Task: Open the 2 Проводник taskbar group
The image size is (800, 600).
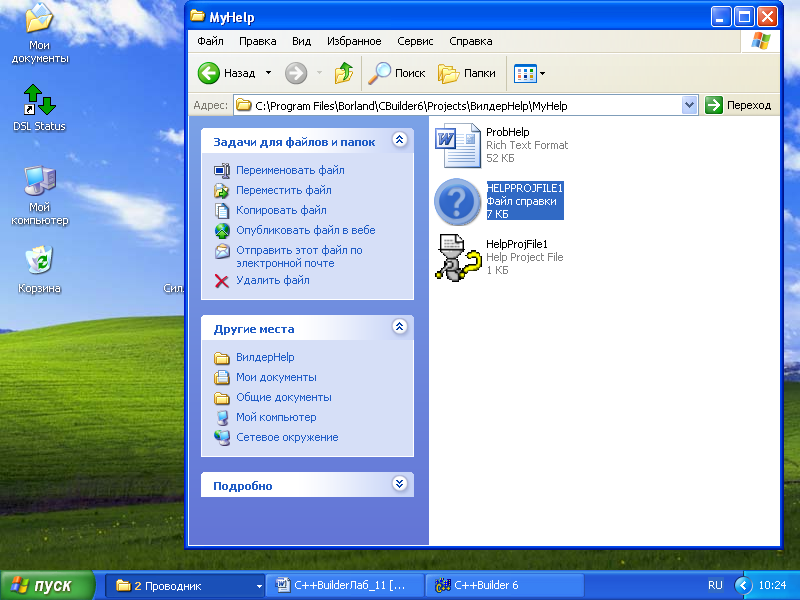Action: [186, 585]
